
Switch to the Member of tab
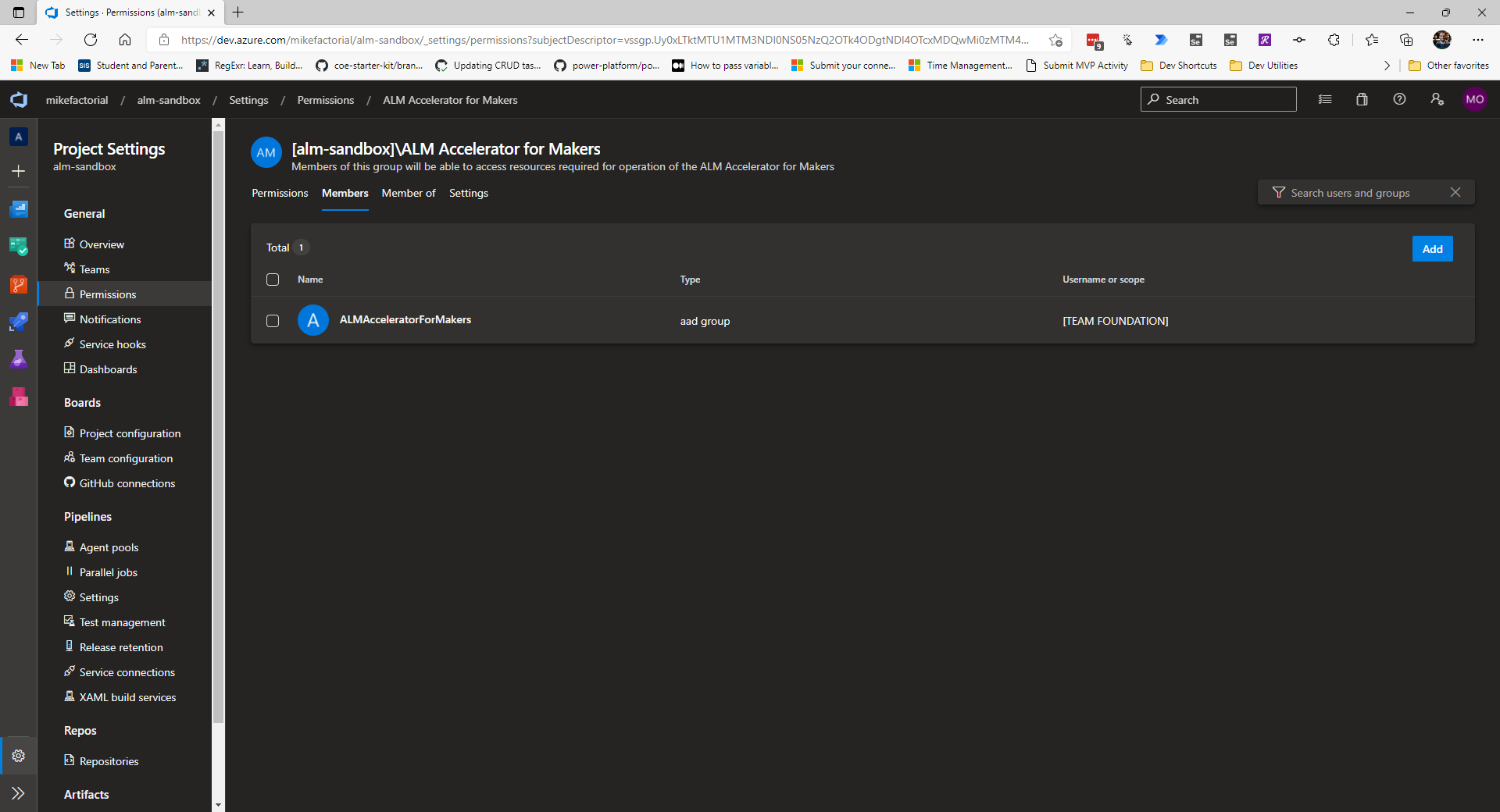coord(409,193)
